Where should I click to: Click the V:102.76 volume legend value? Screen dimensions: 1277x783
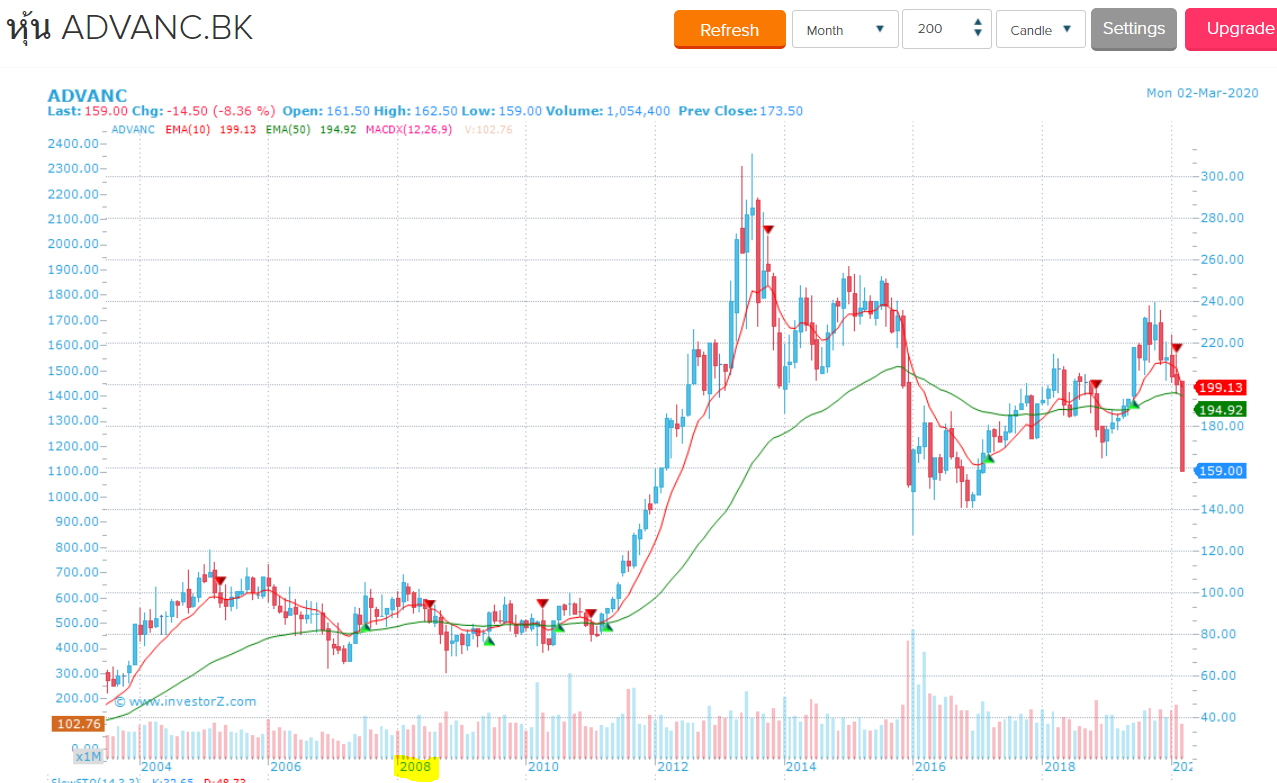pos(488,130)
